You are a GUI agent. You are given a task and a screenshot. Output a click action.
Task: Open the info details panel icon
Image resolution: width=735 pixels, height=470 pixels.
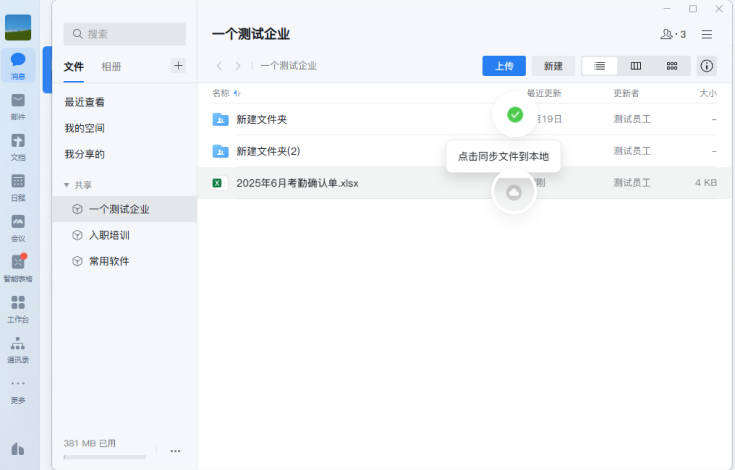706,66
